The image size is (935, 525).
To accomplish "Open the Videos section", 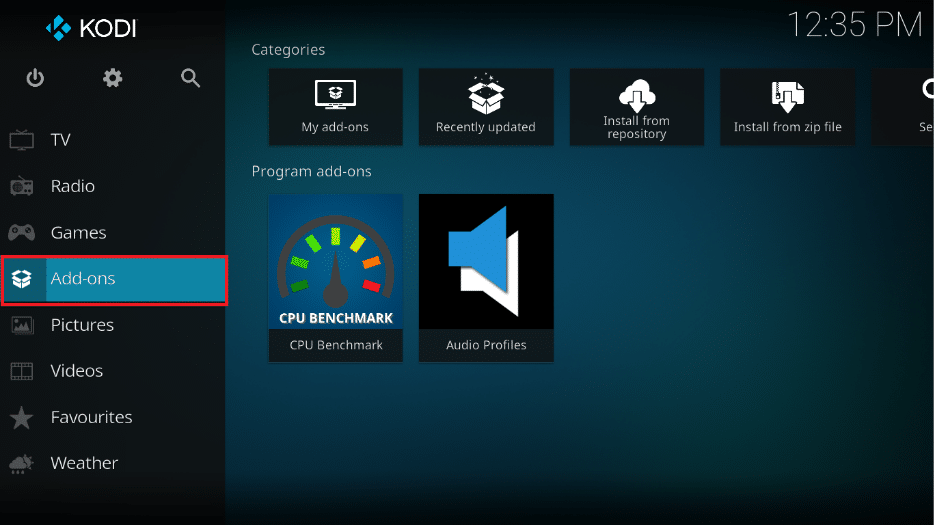I will [x=76, y=371].
